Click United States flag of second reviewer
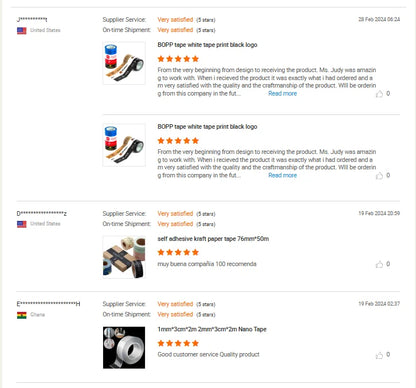This screenshot has height=388, width=416. pos(22,224)
